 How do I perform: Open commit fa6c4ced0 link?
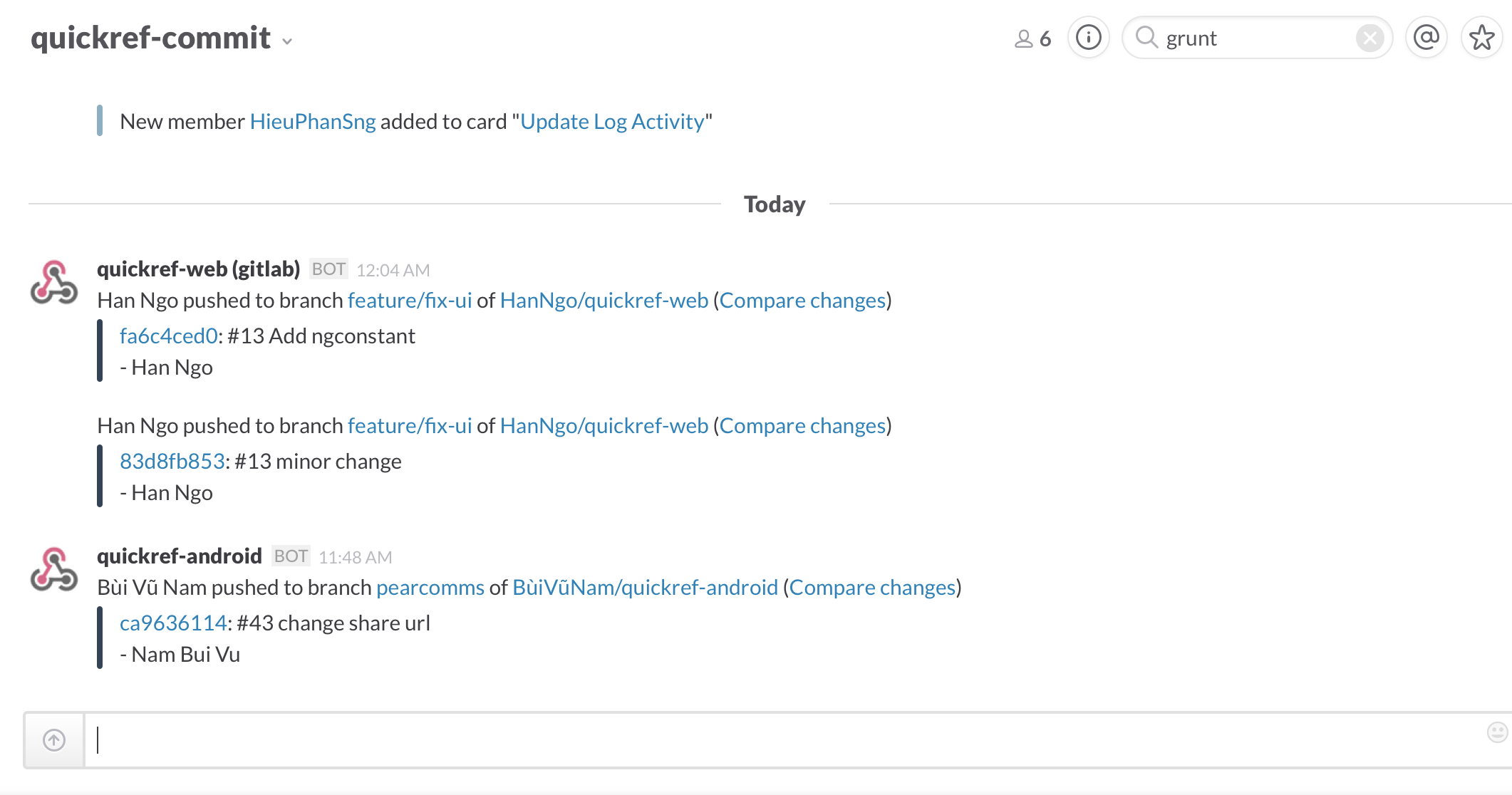tap(169, 336)
